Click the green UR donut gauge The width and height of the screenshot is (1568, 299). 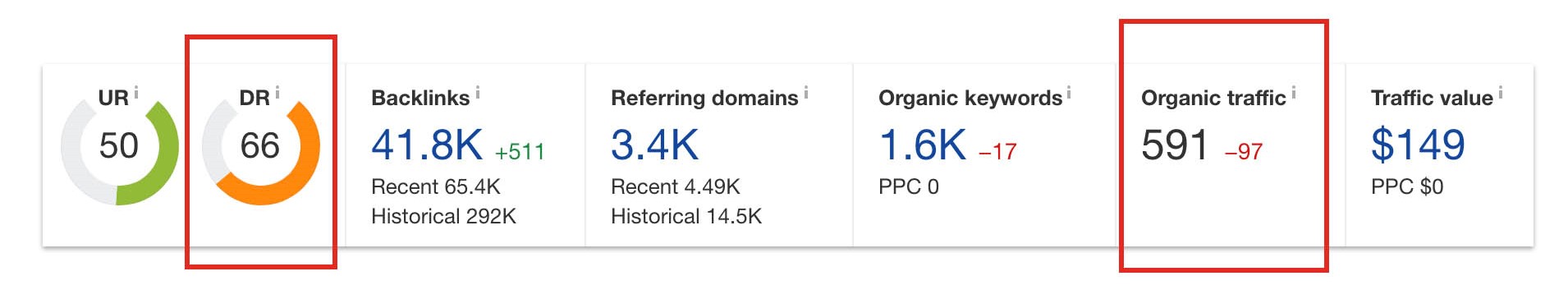tap(120, 151)
